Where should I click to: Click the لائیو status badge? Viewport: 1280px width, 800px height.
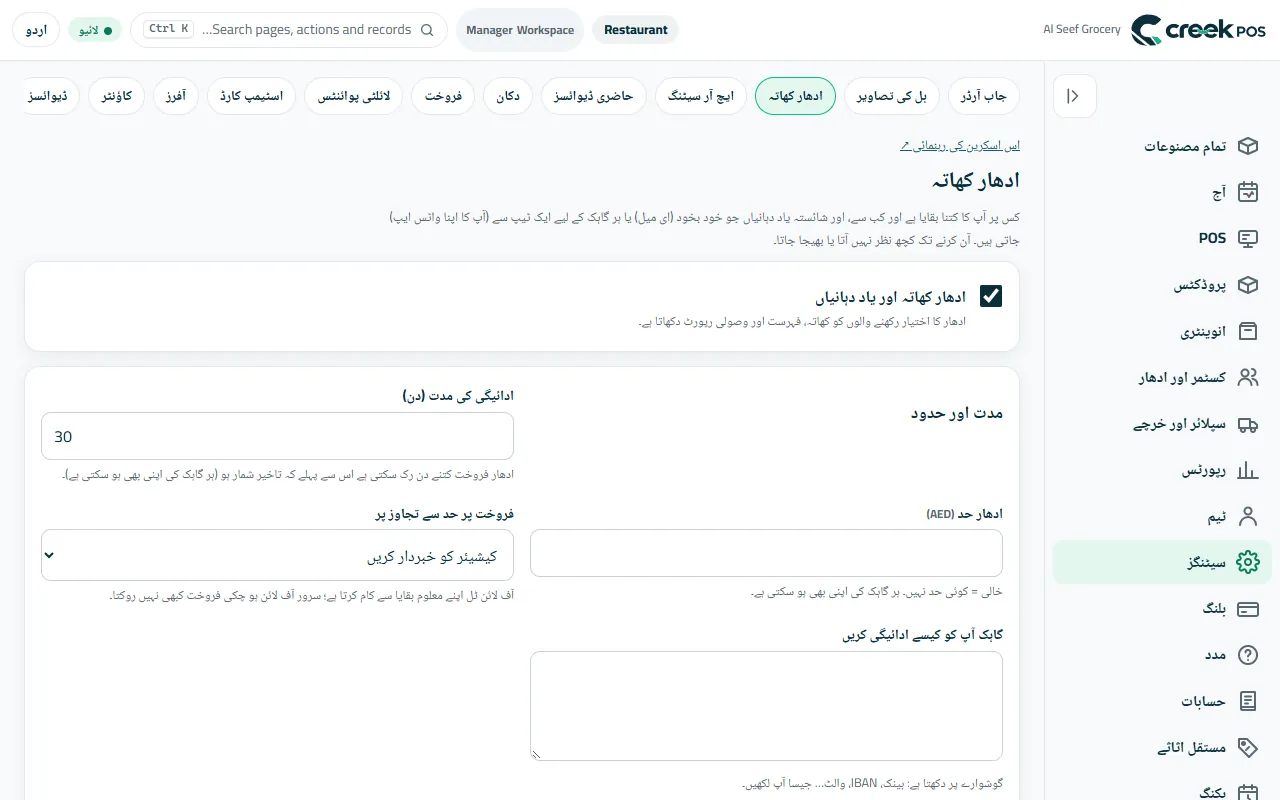[95, 30]
